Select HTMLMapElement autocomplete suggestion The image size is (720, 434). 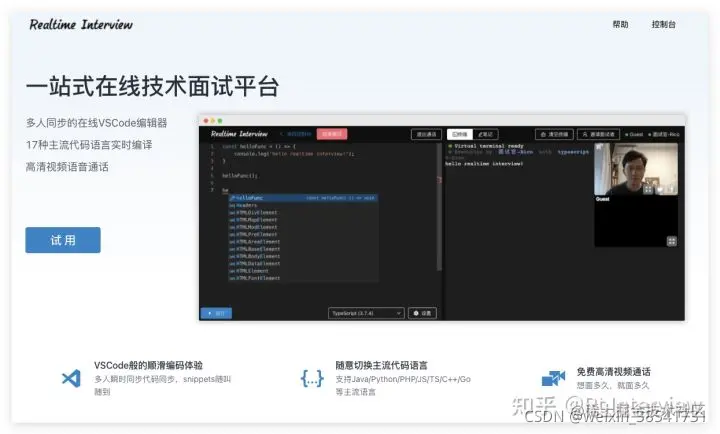coord(304,220)
